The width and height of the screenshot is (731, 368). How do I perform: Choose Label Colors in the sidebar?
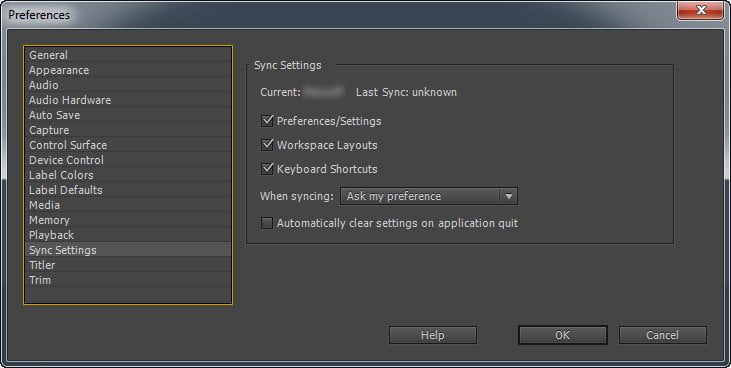pyautogui.click(x=127, y=175)
